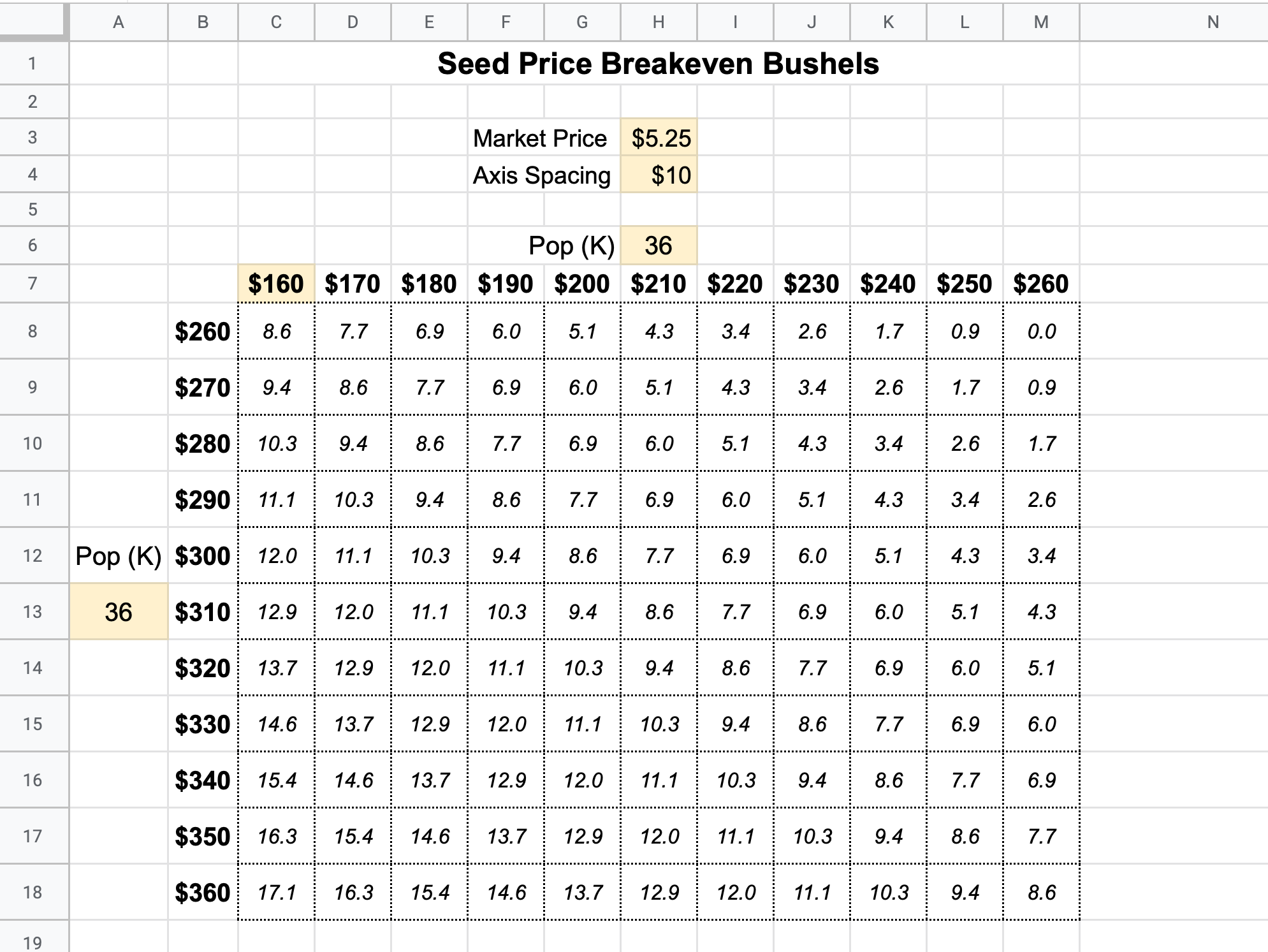Click row header 1
Image resolution: width=1268 pixels, height=952 pixels.
pos(33,64)
